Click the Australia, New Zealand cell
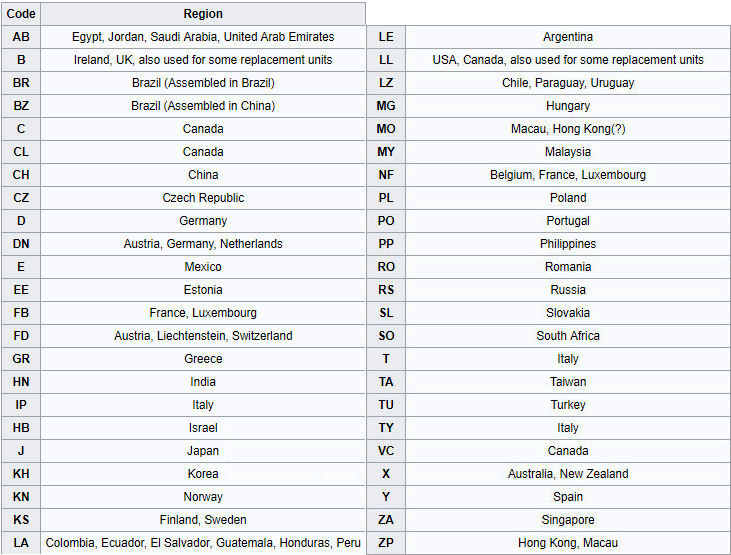The image size is (731, 555). click(568, 474)
